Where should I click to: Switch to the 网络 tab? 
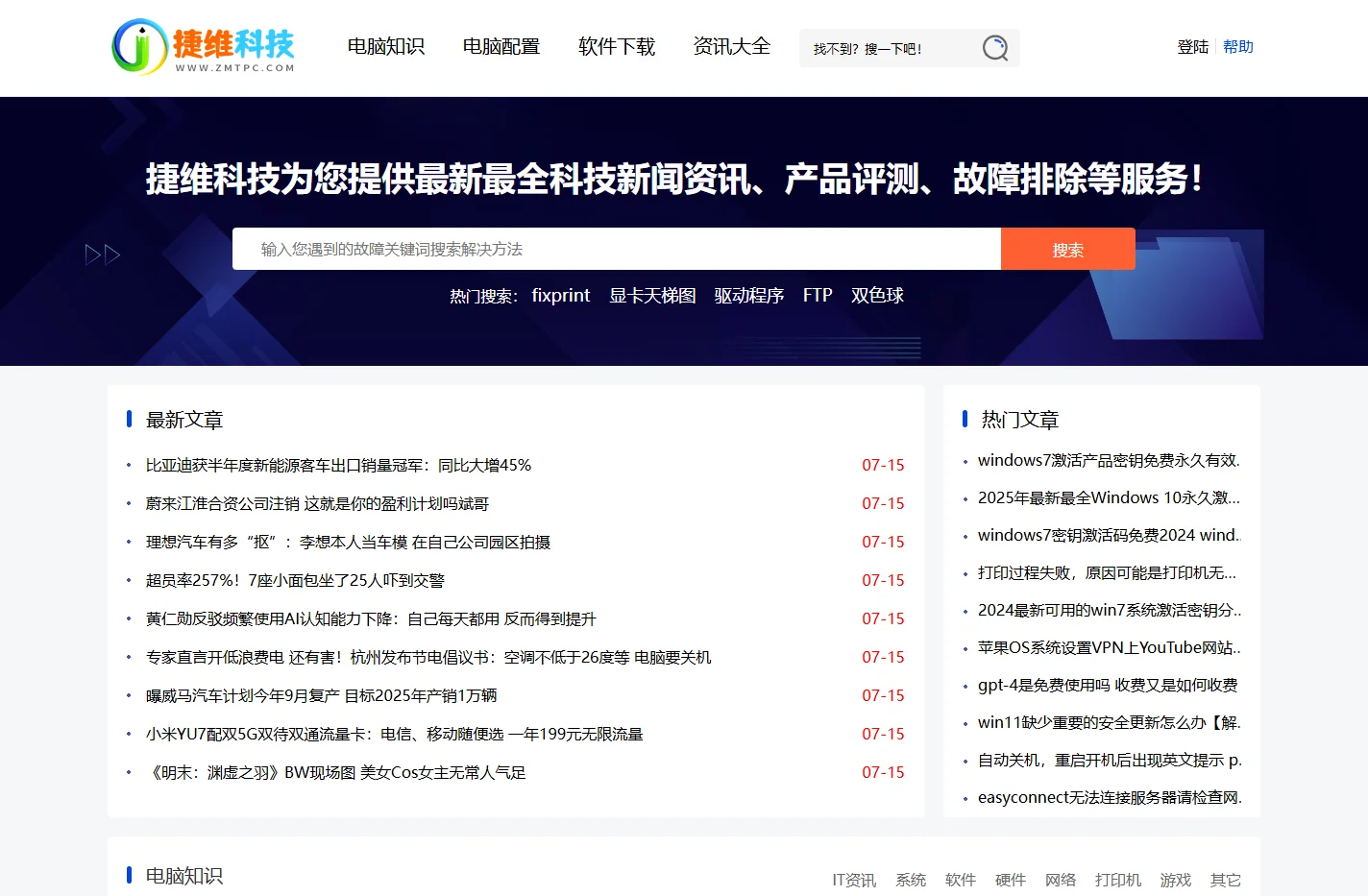point(1061,880)
